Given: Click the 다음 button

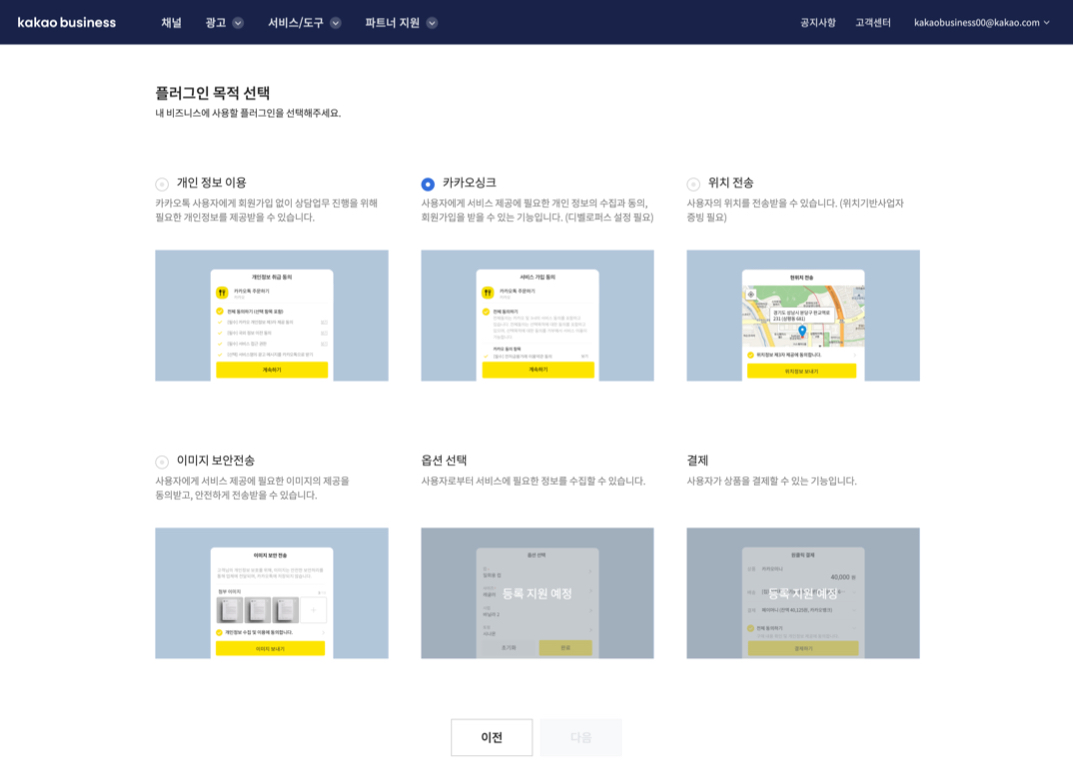Looking at the screenshot, I should [x=581, y=737].
